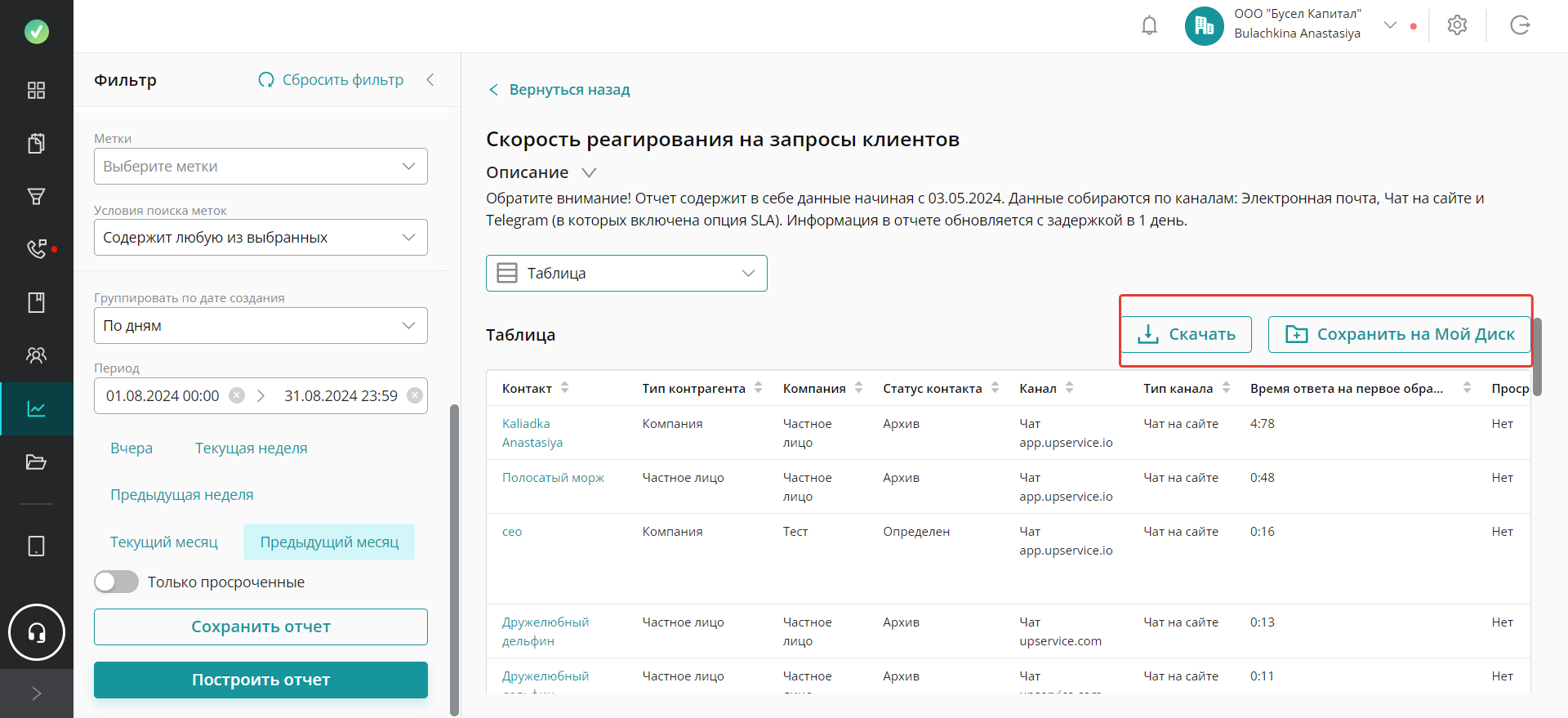
Task: Open notifications bell icon
Action: [1149, 25]
